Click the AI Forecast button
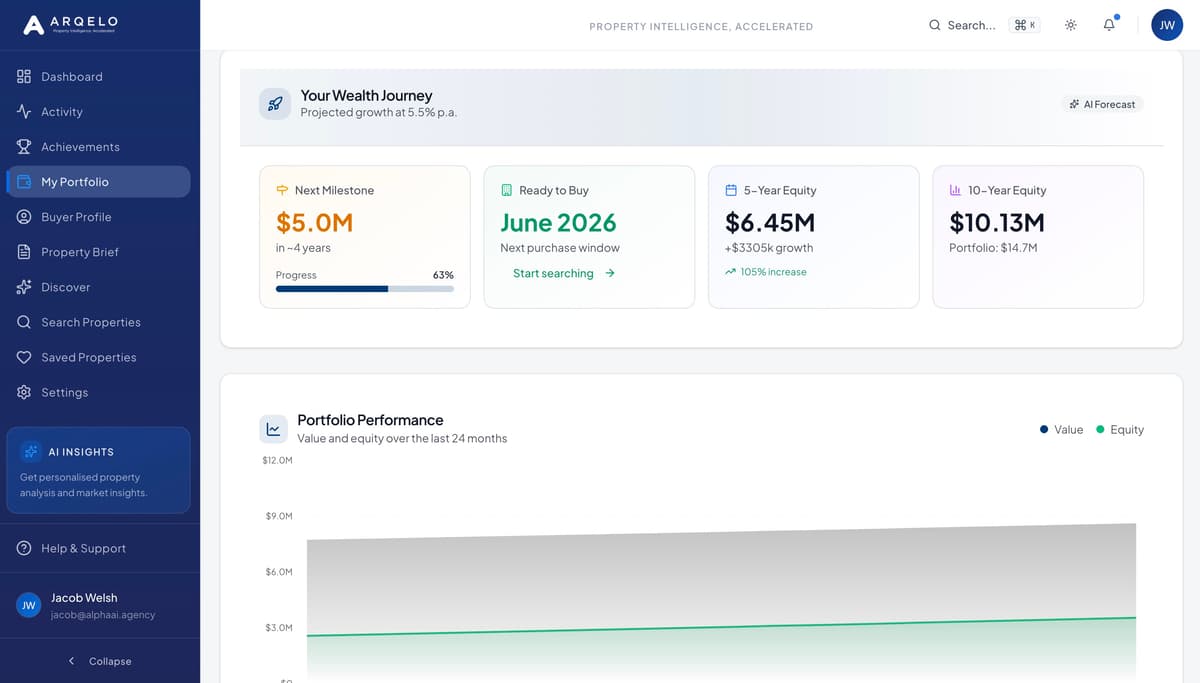The height and width of the screenshot is (683, 1200). click(x=1102, y=103)
